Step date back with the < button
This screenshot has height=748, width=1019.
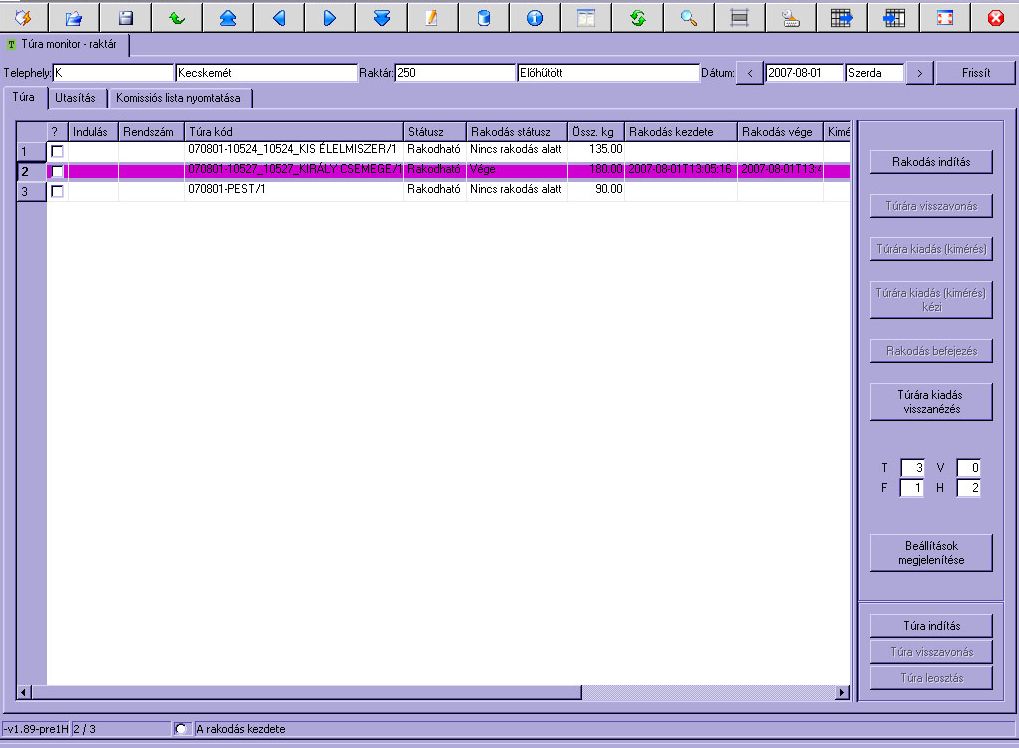point(749,73)
